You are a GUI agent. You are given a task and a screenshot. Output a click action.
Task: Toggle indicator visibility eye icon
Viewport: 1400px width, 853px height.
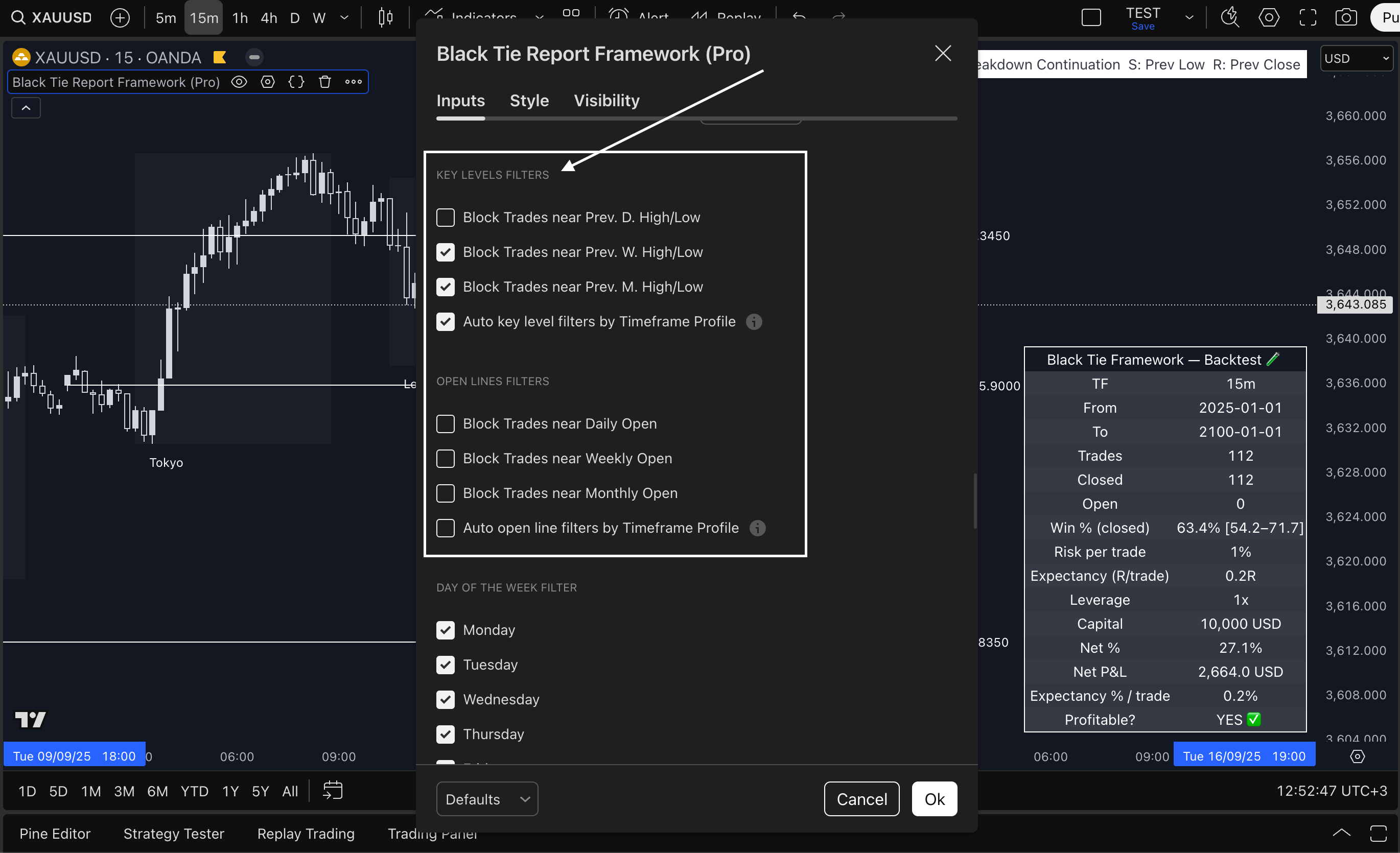[x=239, y=82]
